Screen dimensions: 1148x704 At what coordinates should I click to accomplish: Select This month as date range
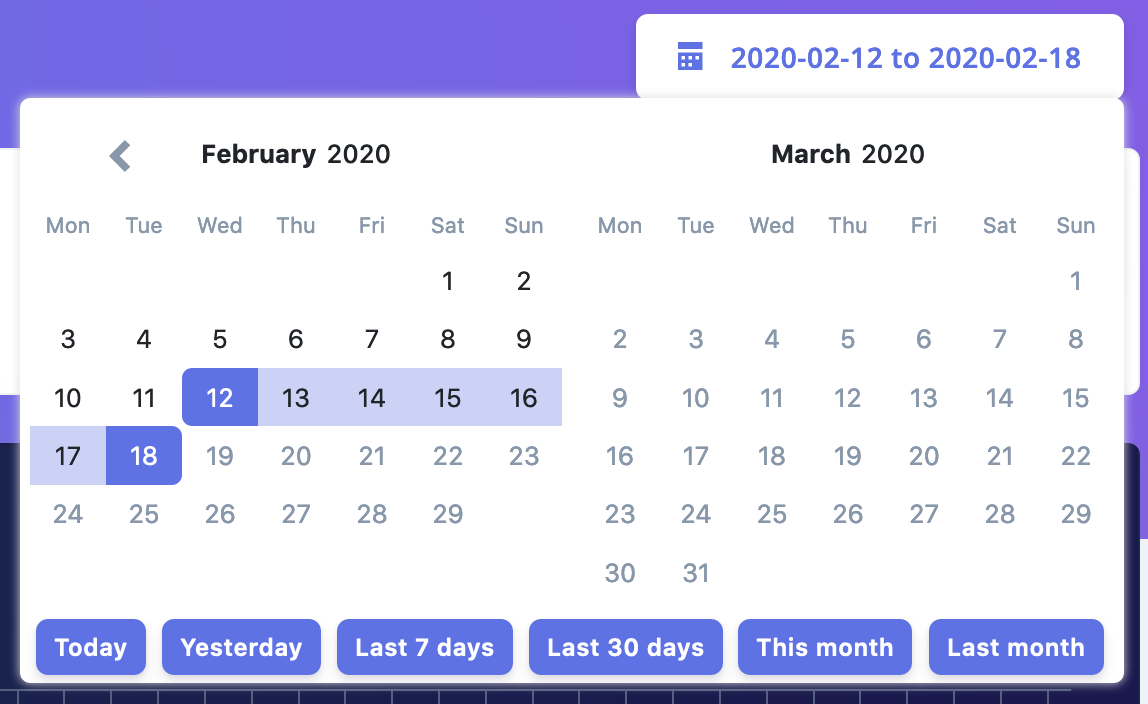[x=824, y=647]
